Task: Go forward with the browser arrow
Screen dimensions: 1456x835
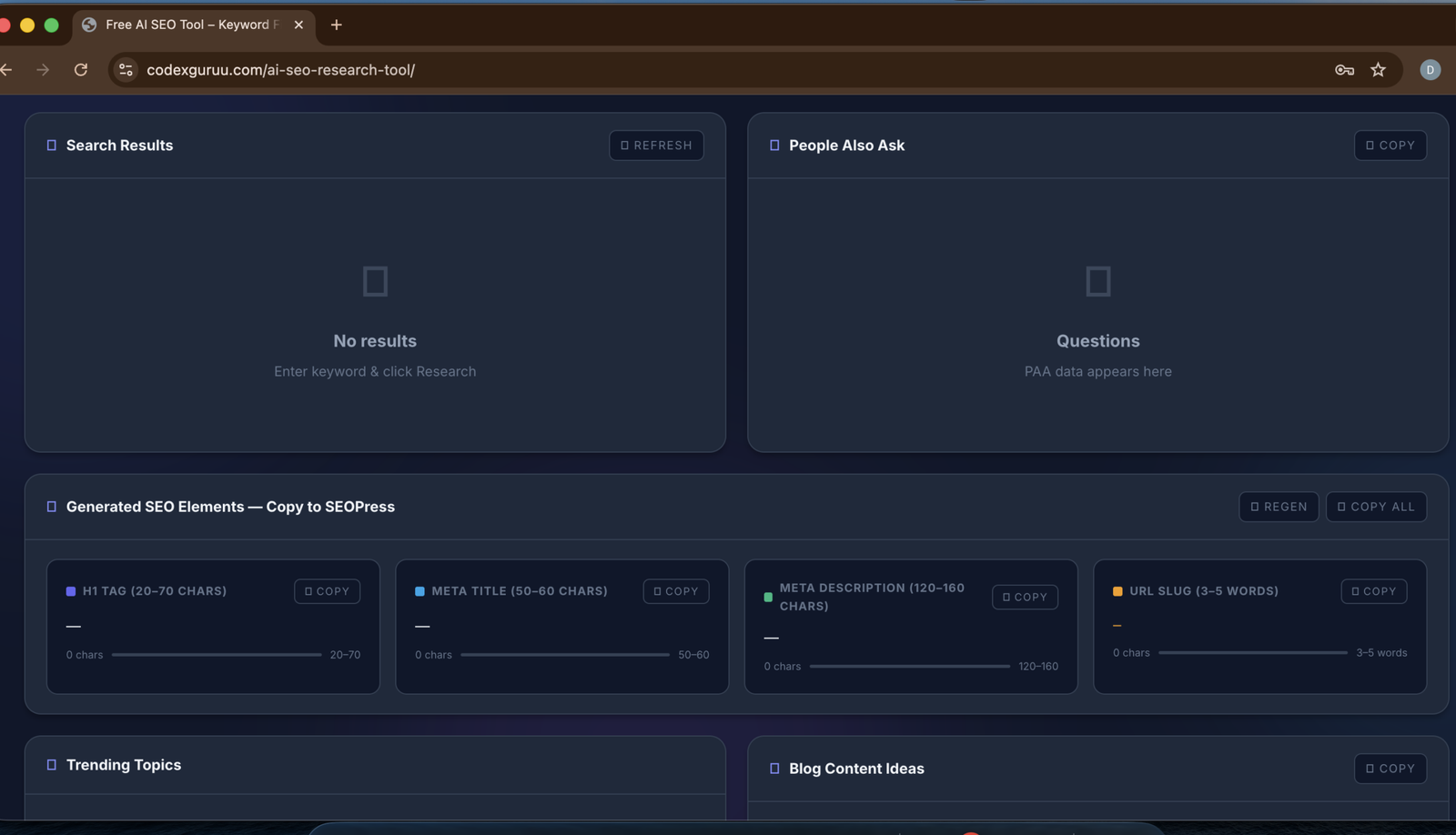Action: click(43, 70)
